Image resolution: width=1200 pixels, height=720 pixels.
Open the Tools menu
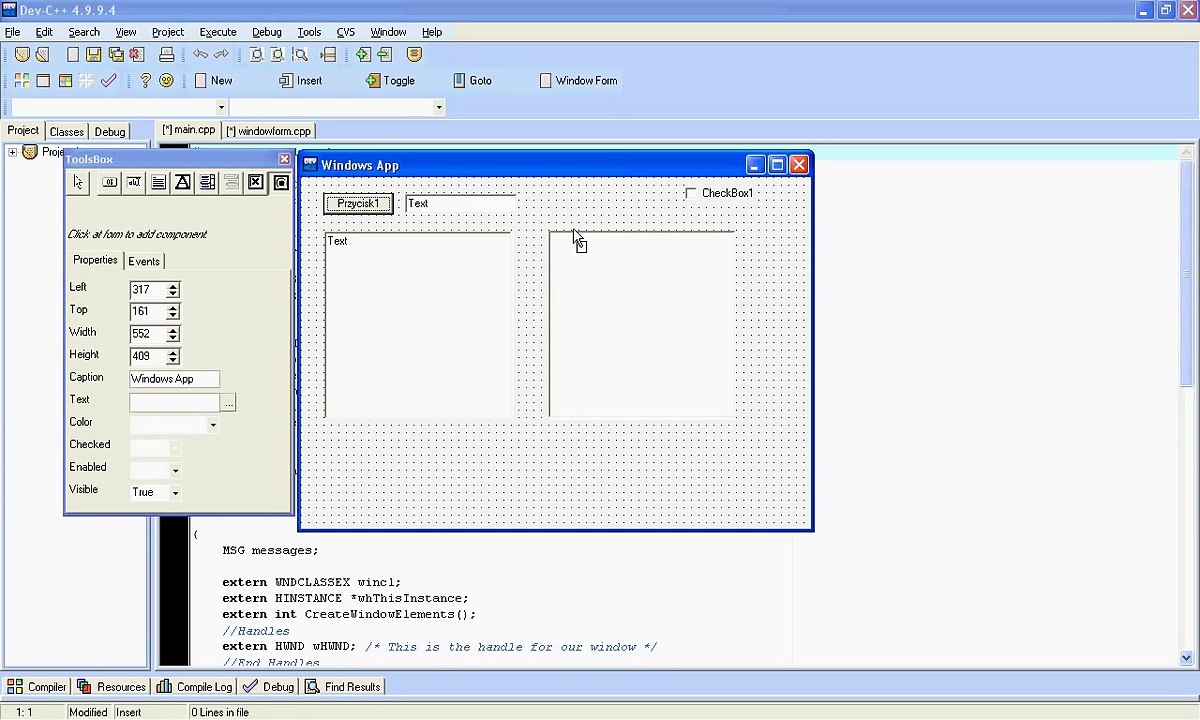coord(309,32)
